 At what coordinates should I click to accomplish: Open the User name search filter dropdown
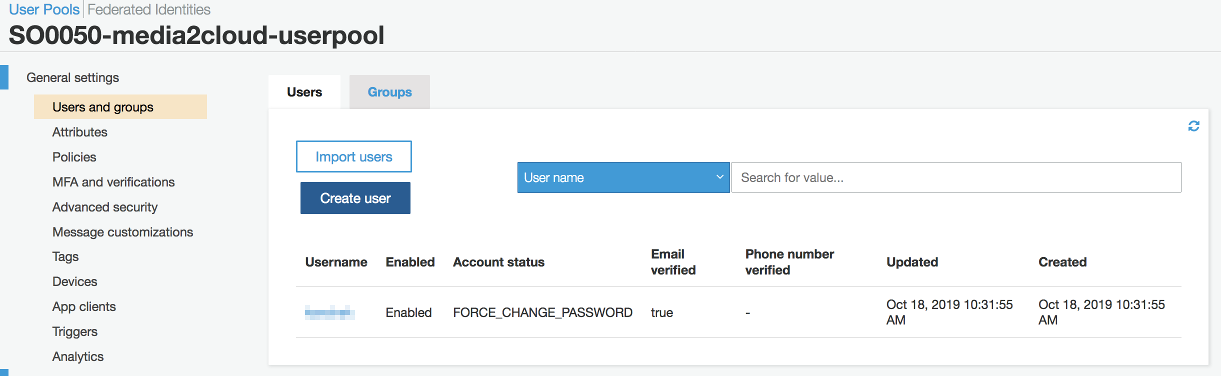624,177
